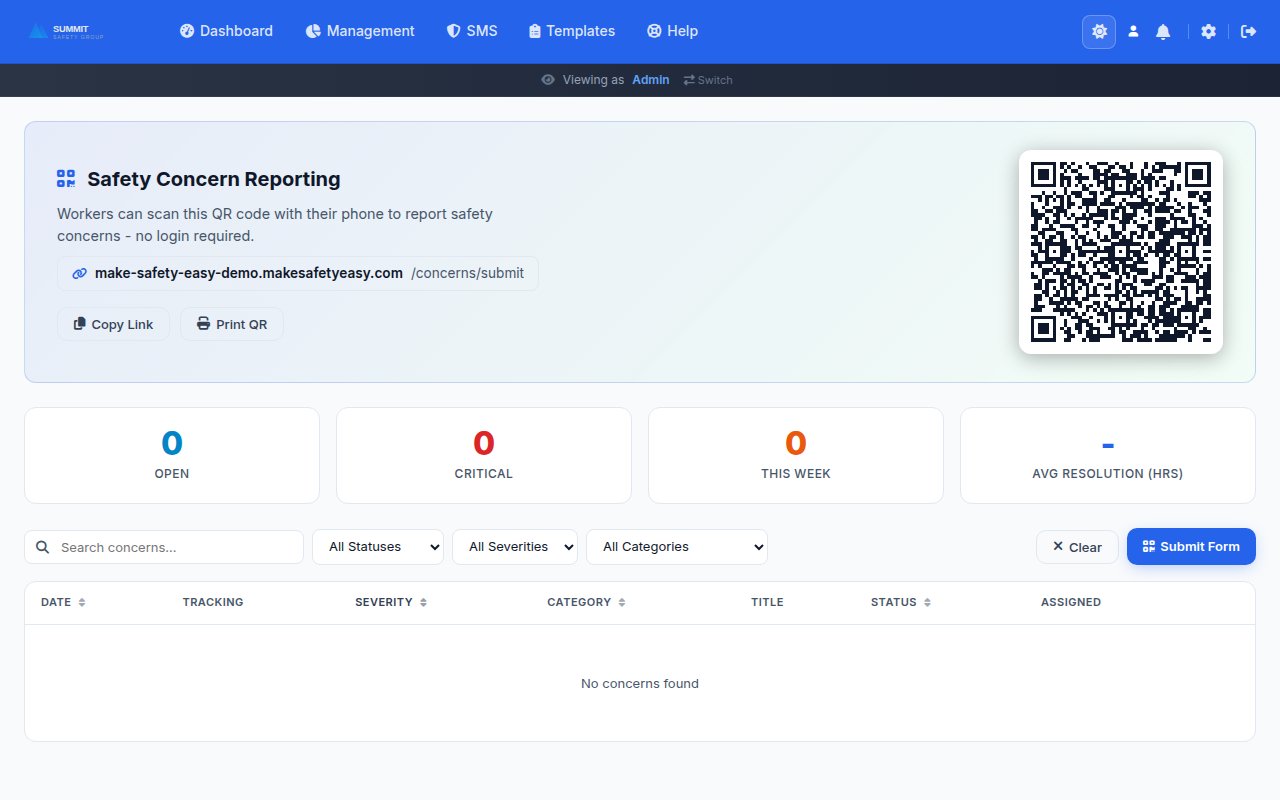Sort the table by Severity column
The height and width of the screenshot is (800, 1280).
(x=392, y=602)
